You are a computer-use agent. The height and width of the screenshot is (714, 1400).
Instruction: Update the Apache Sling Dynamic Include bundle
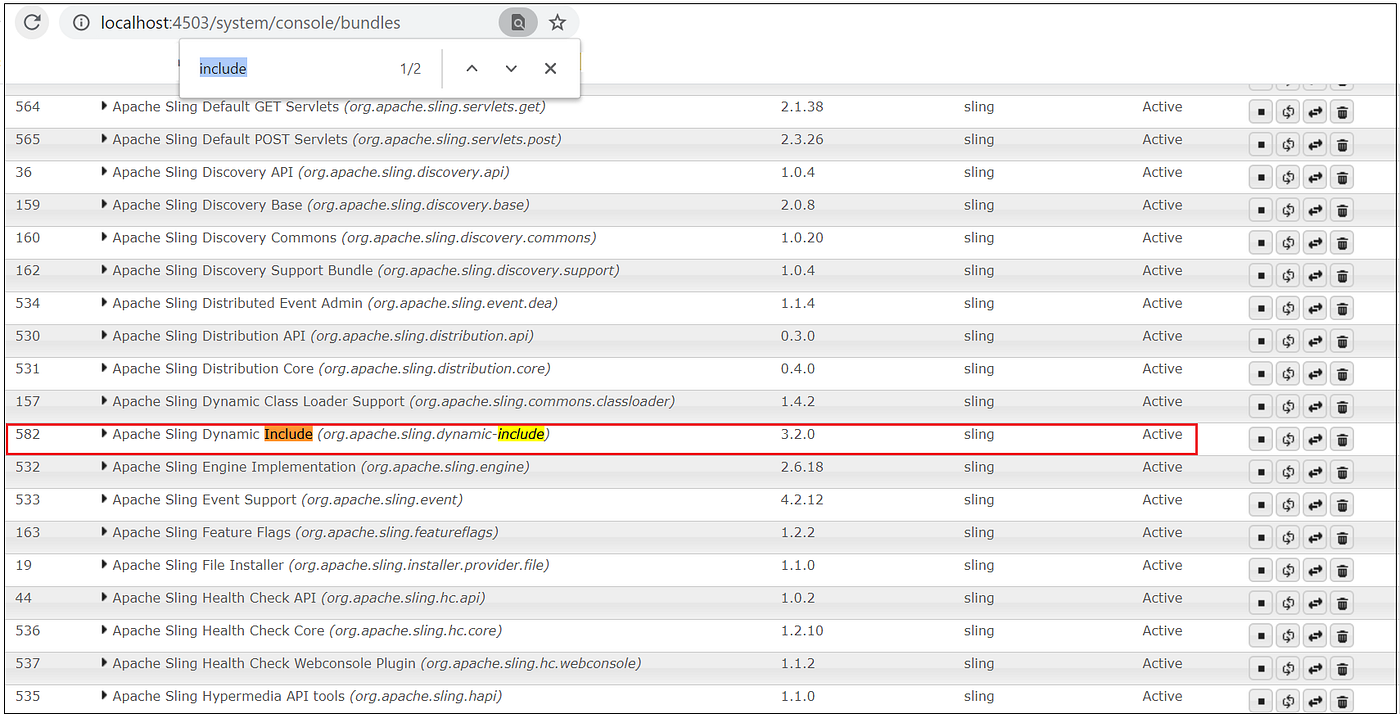click(x=1315, y=438)
